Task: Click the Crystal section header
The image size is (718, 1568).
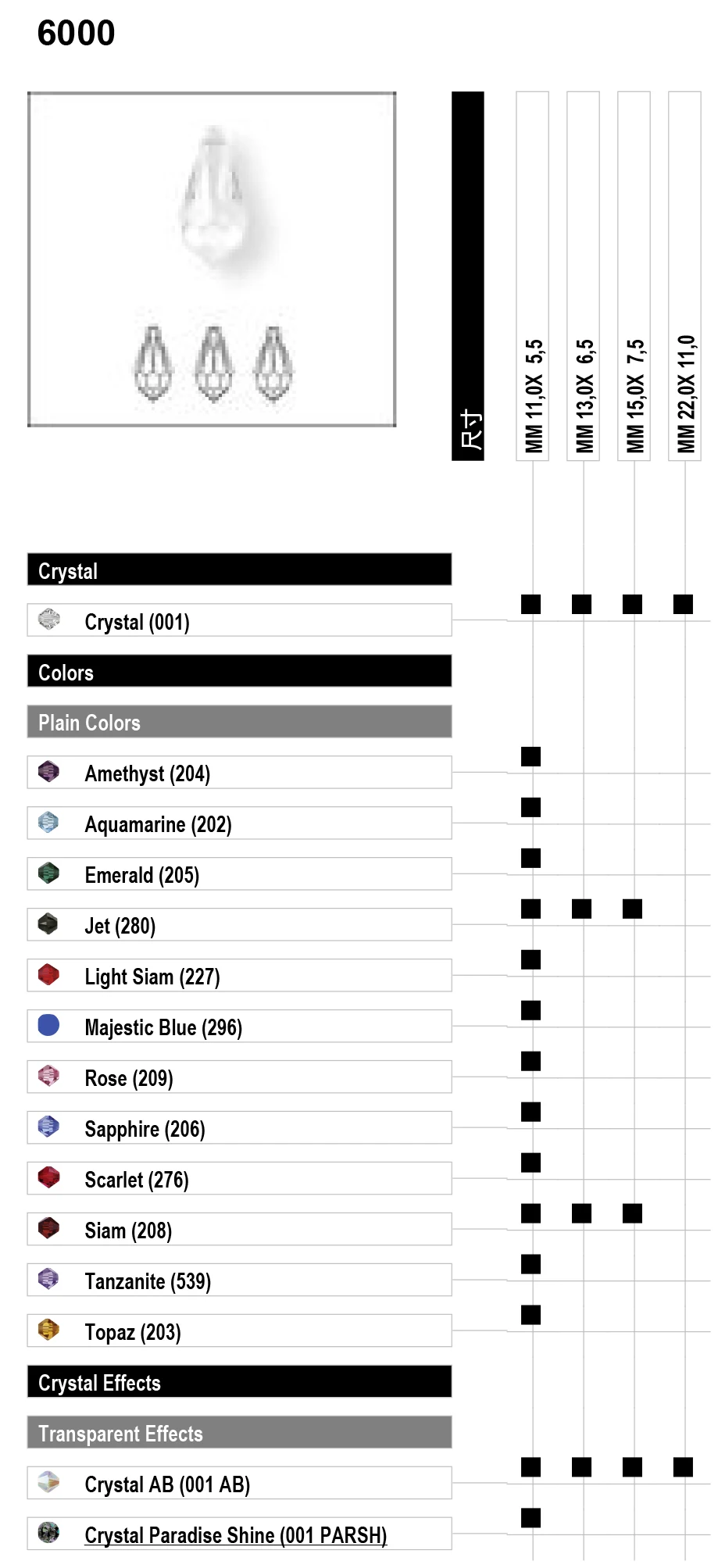Action: [239, 570]
